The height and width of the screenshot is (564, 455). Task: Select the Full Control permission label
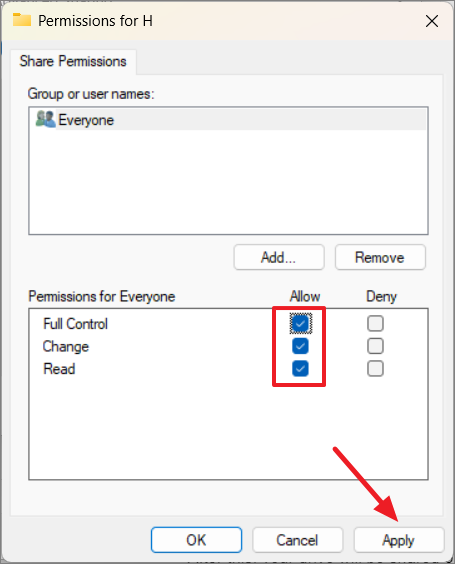[76, 324]
